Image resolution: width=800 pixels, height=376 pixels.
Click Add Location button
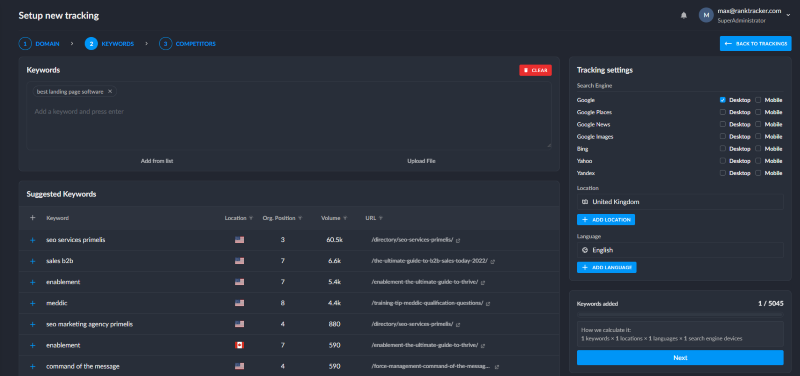click(x=606, y=219)
